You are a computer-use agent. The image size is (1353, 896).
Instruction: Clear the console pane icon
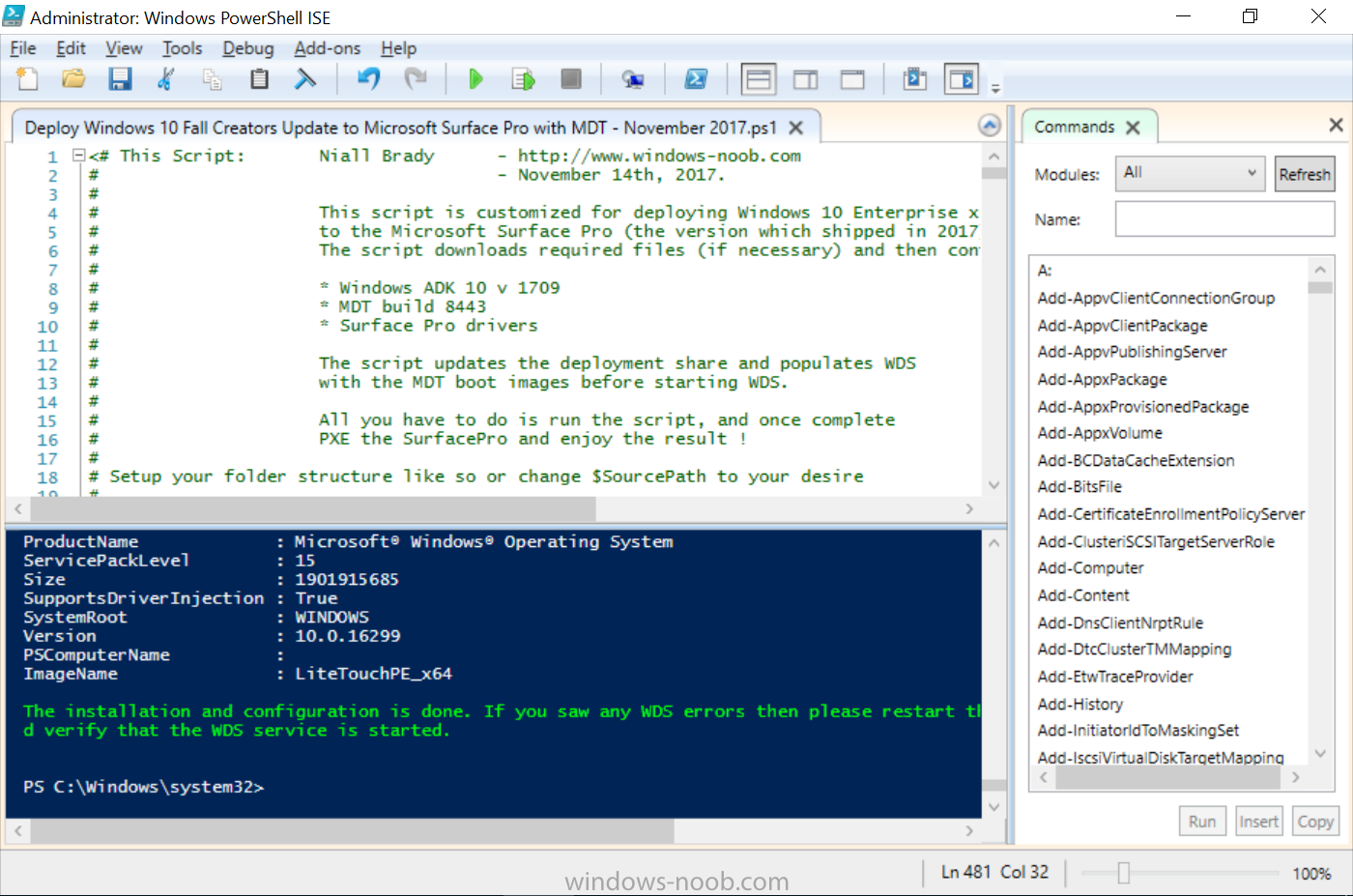click(x=305, y=79)
